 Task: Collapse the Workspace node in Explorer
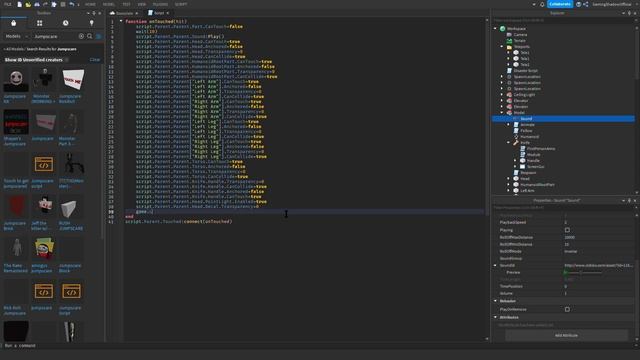[496, 29]
